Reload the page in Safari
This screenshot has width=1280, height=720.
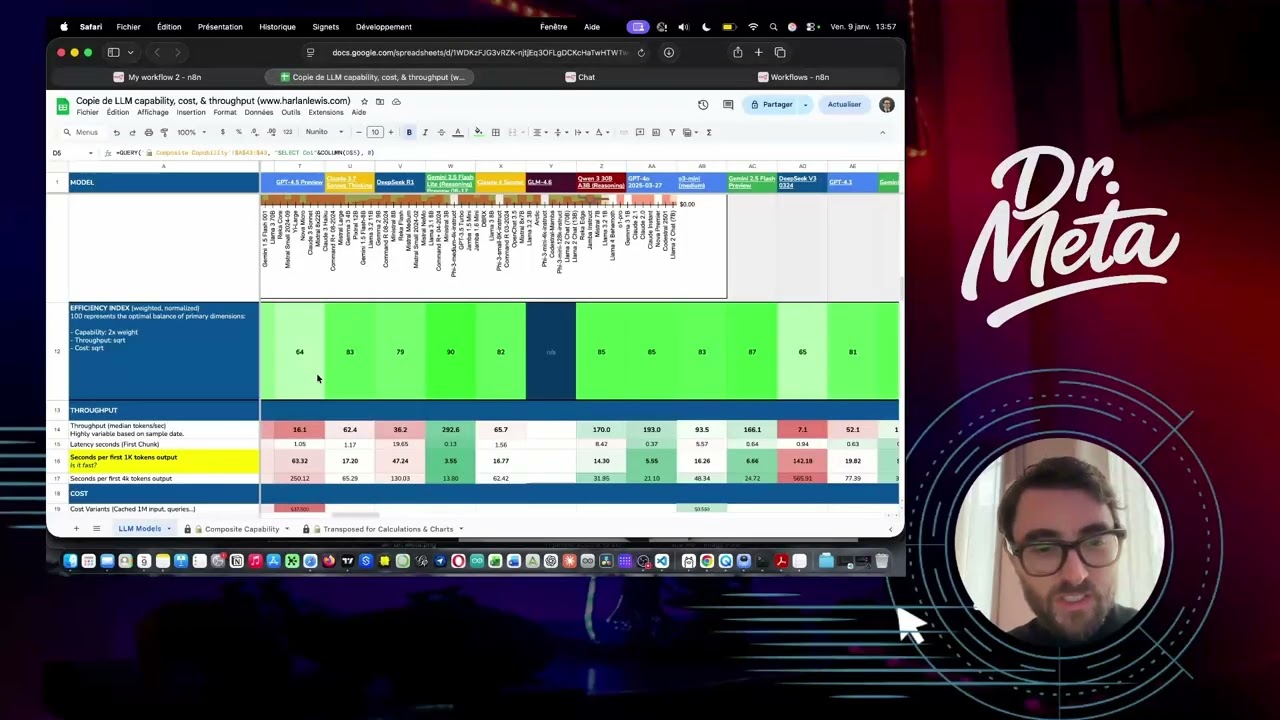click(x=641, y=52)
